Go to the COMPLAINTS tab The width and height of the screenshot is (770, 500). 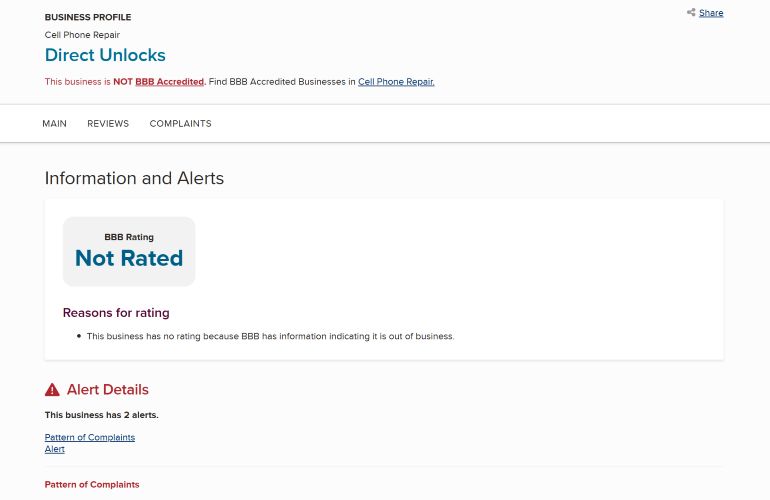coord(180,124)
